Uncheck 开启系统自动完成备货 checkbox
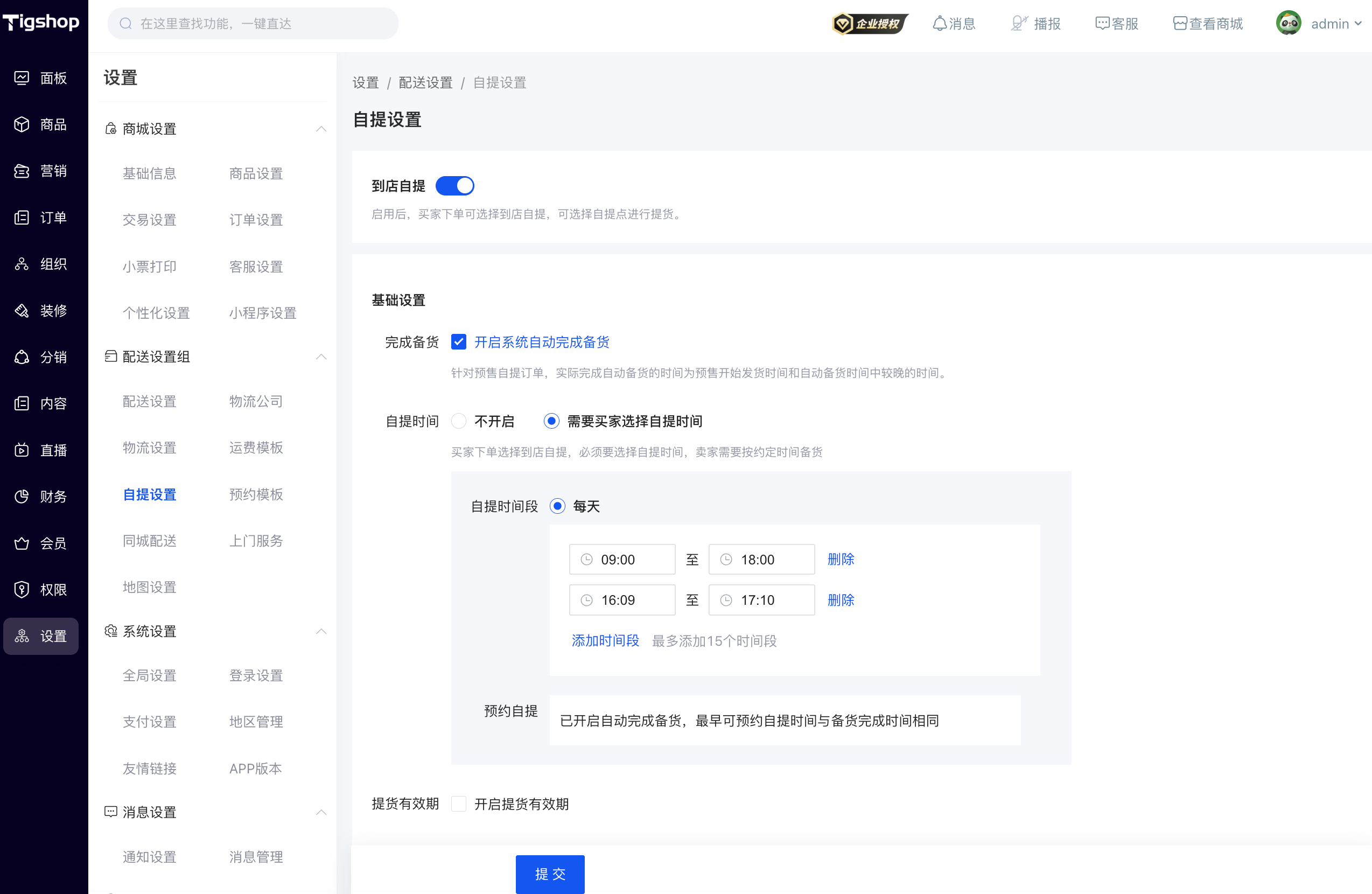 [x=459, y=342]
